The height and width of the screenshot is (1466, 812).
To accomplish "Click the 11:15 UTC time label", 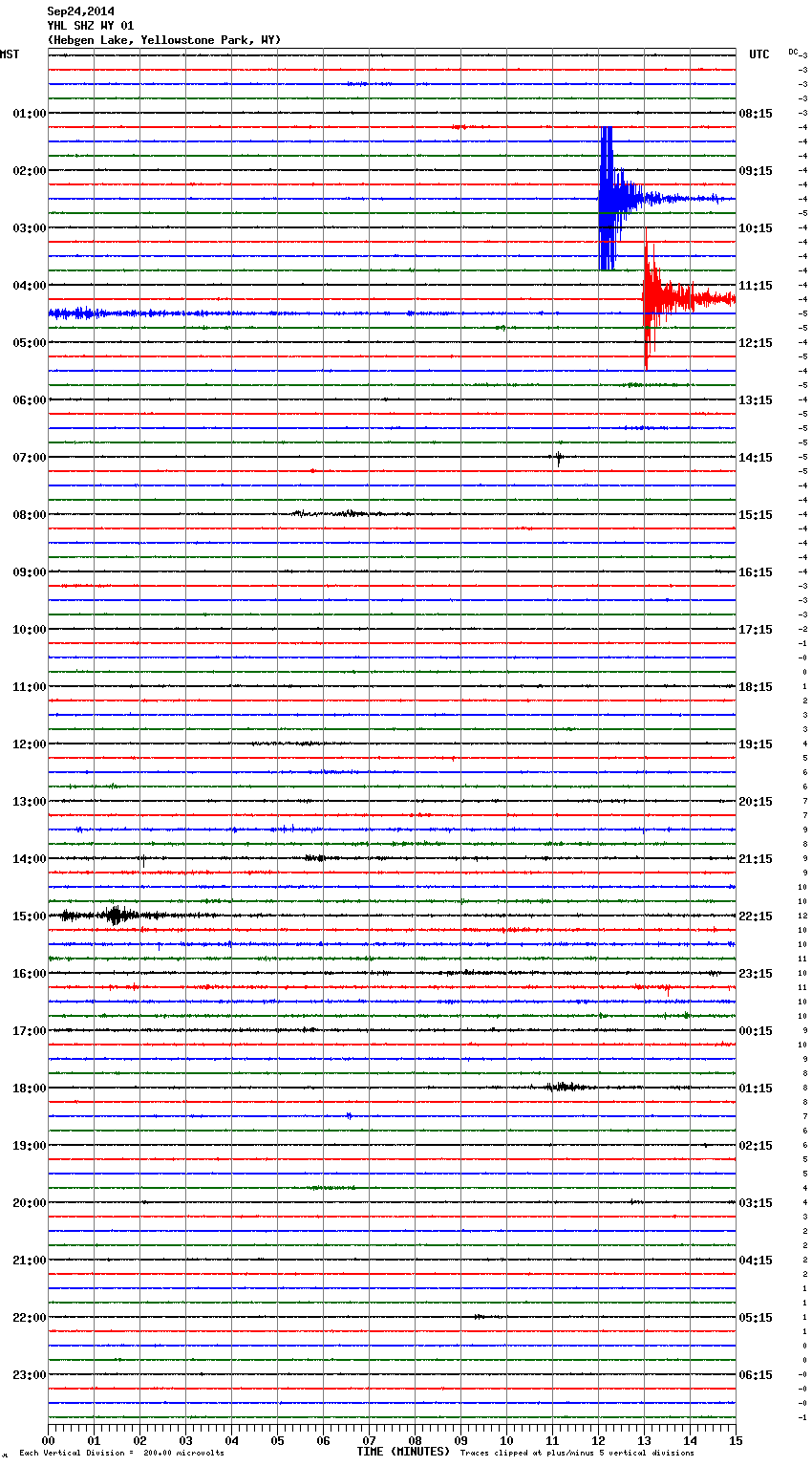I will coord(756,286).
